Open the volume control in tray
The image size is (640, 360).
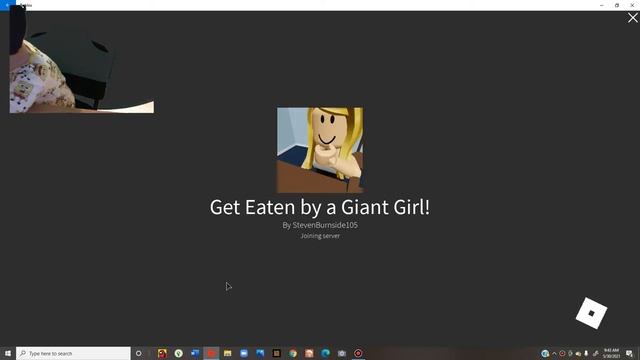point(578,353)
